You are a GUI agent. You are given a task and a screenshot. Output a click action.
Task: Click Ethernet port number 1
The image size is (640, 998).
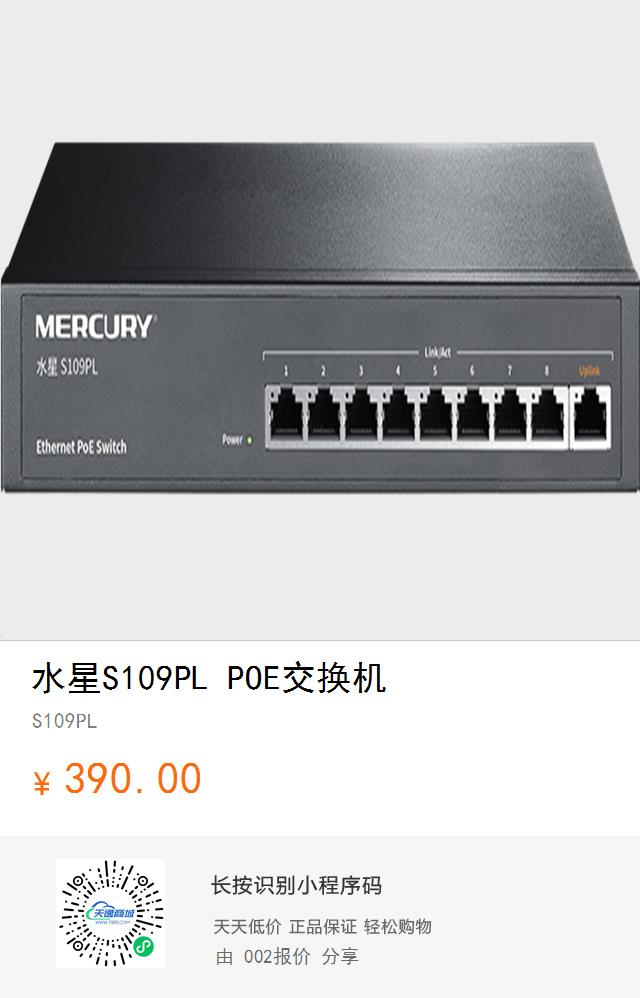(287, 415)
